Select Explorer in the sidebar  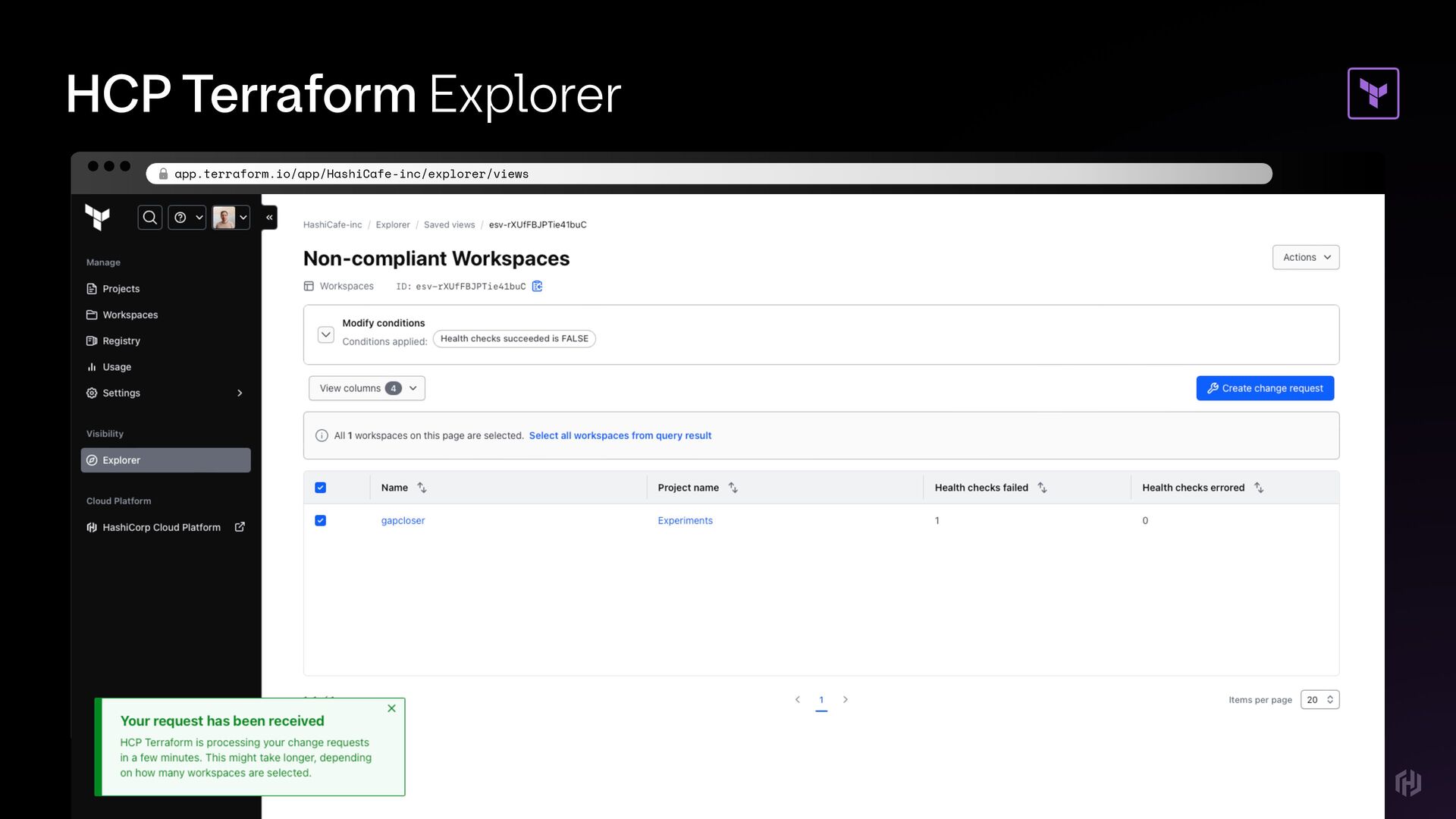pyautogui.click(x=165, y=460)
